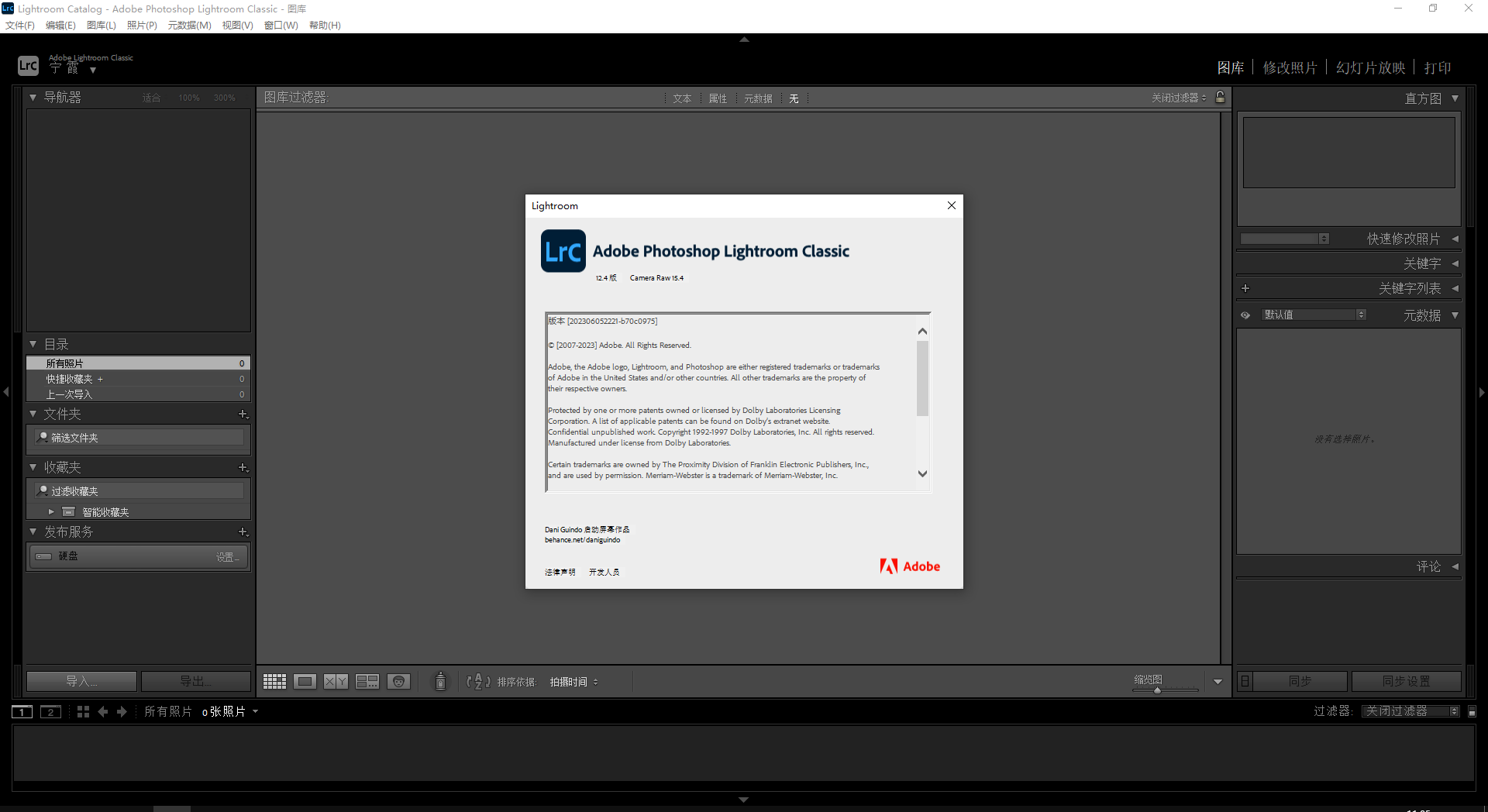Click the Adobe logo in About dialog
1488x812 pixels.
(x=910, y=566)
